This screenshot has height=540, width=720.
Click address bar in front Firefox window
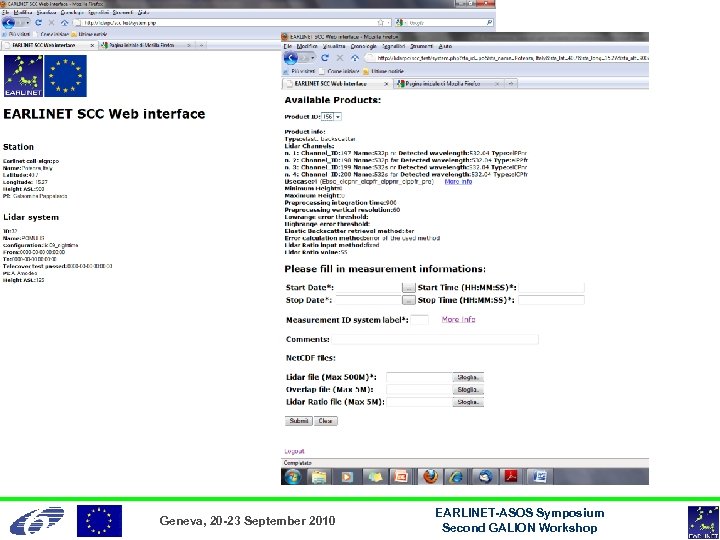click(507, 58)
